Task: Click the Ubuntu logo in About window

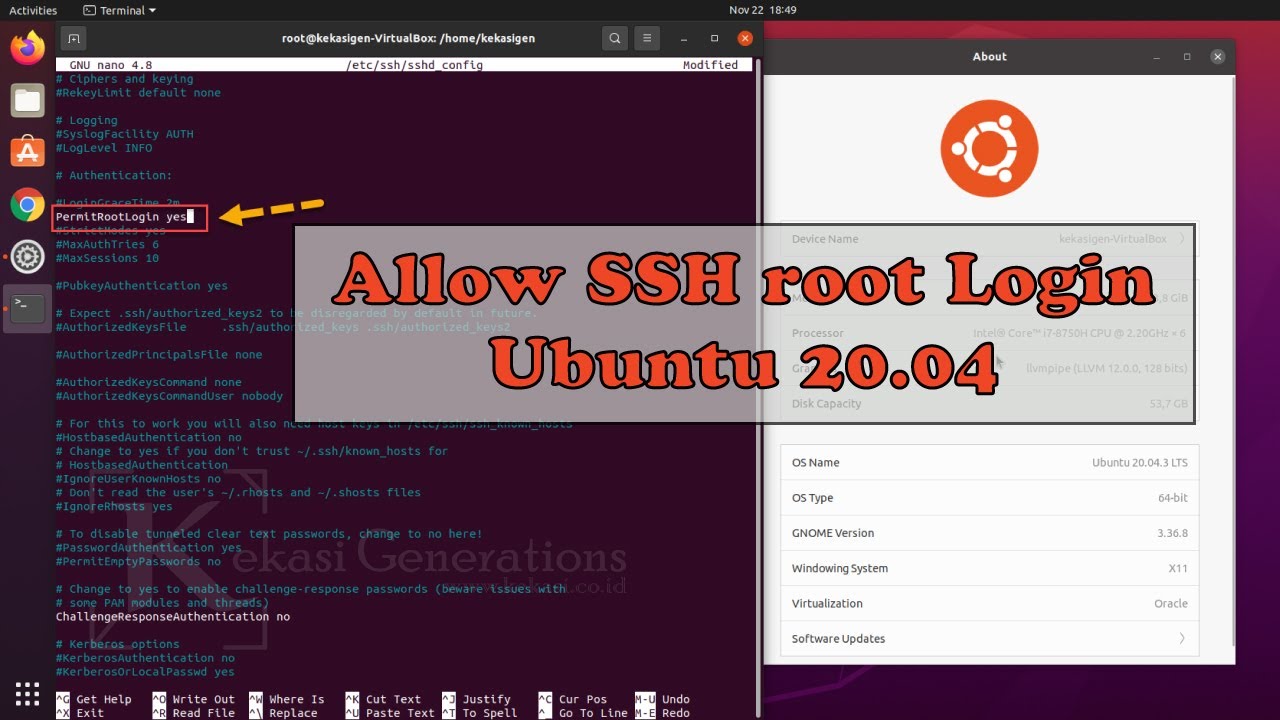Action: (989, 148)
